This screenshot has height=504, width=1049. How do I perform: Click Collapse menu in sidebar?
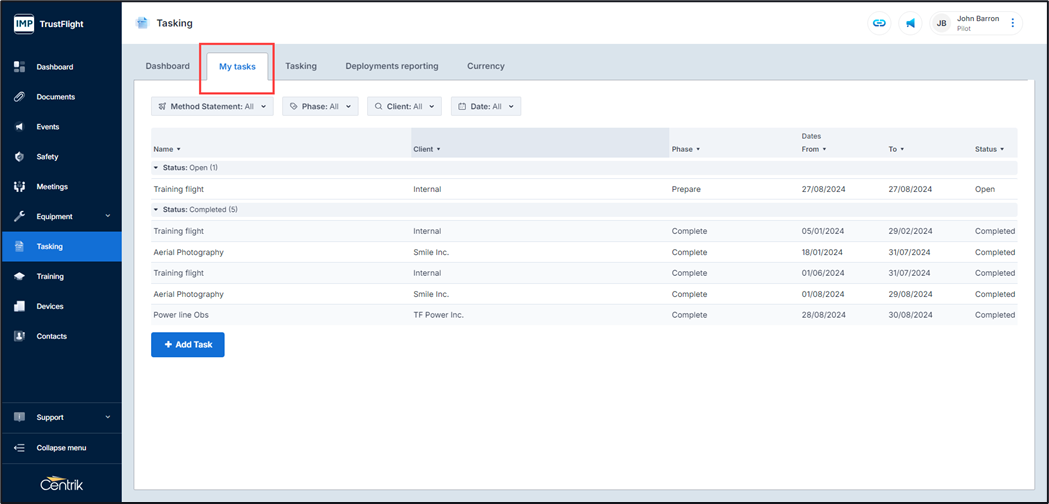click(60, 448)
